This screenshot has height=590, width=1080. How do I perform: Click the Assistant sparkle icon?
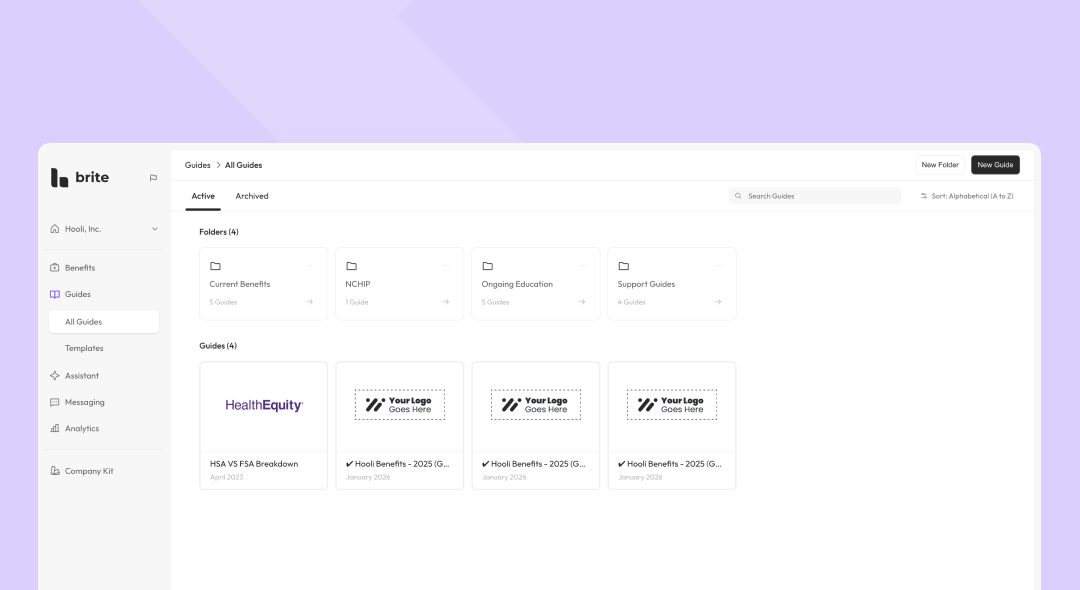(55, 376)
